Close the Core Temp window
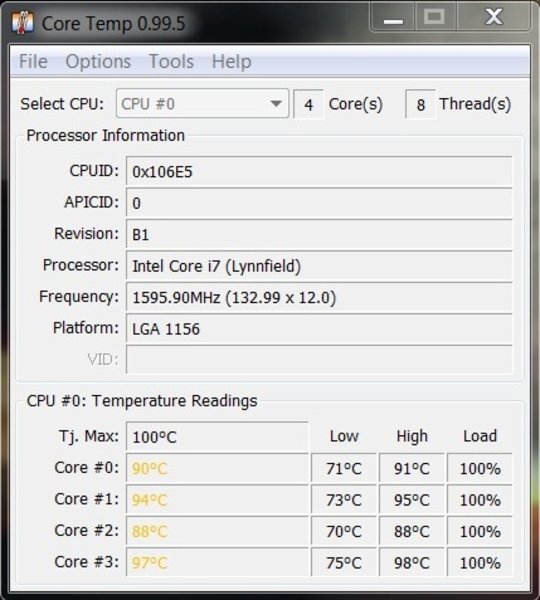Screen dimensions: 540x600 click(494, 17)
